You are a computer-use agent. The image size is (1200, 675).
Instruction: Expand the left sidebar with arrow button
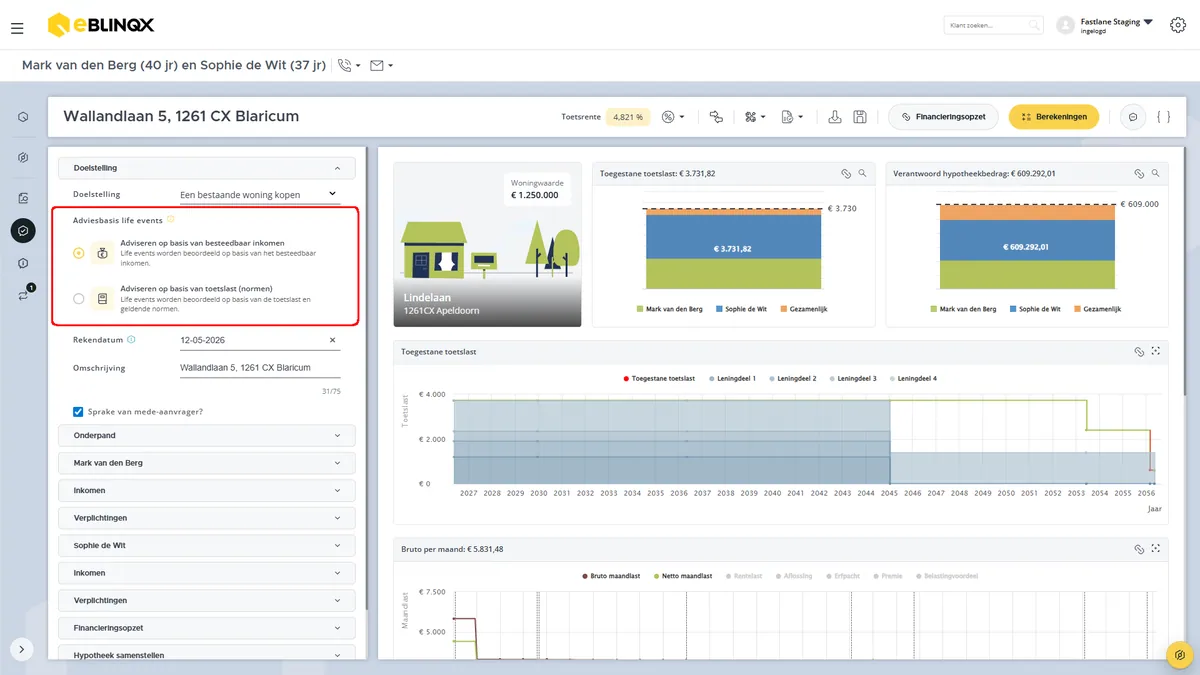point(22,649)
